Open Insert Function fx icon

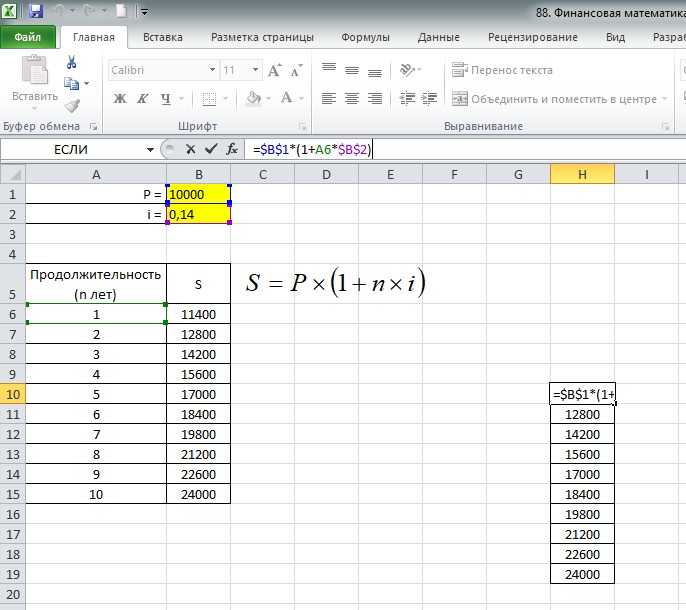click(x=232, y=149)
